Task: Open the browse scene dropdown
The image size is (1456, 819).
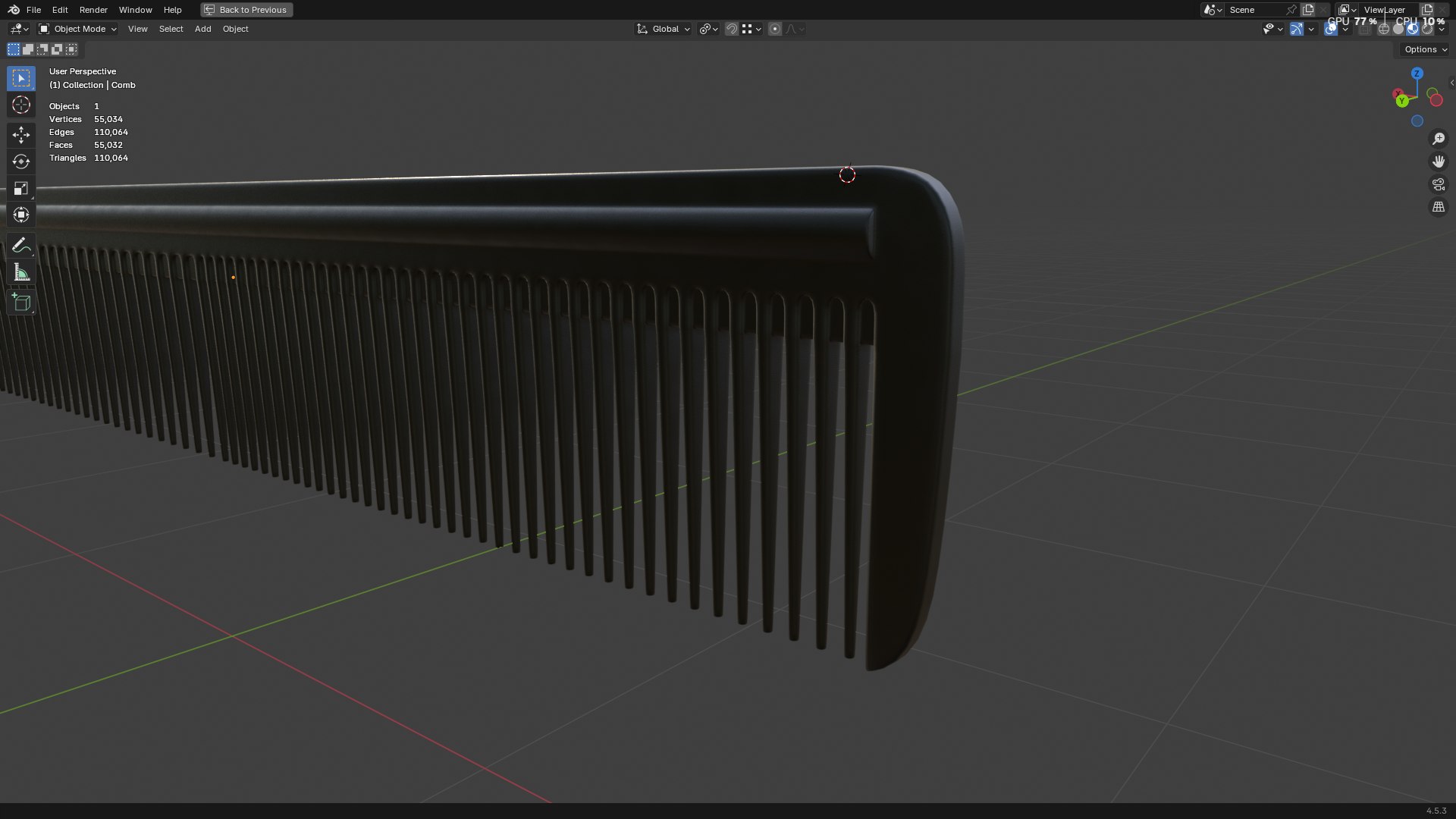Action: [1213, 10]
